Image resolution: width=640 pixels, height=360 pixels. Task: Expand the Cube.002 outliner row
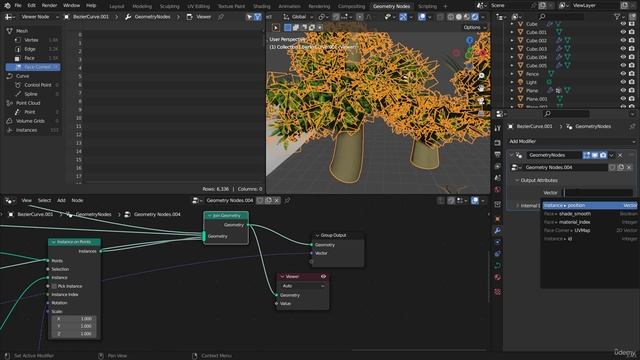(x=512, y=41)
